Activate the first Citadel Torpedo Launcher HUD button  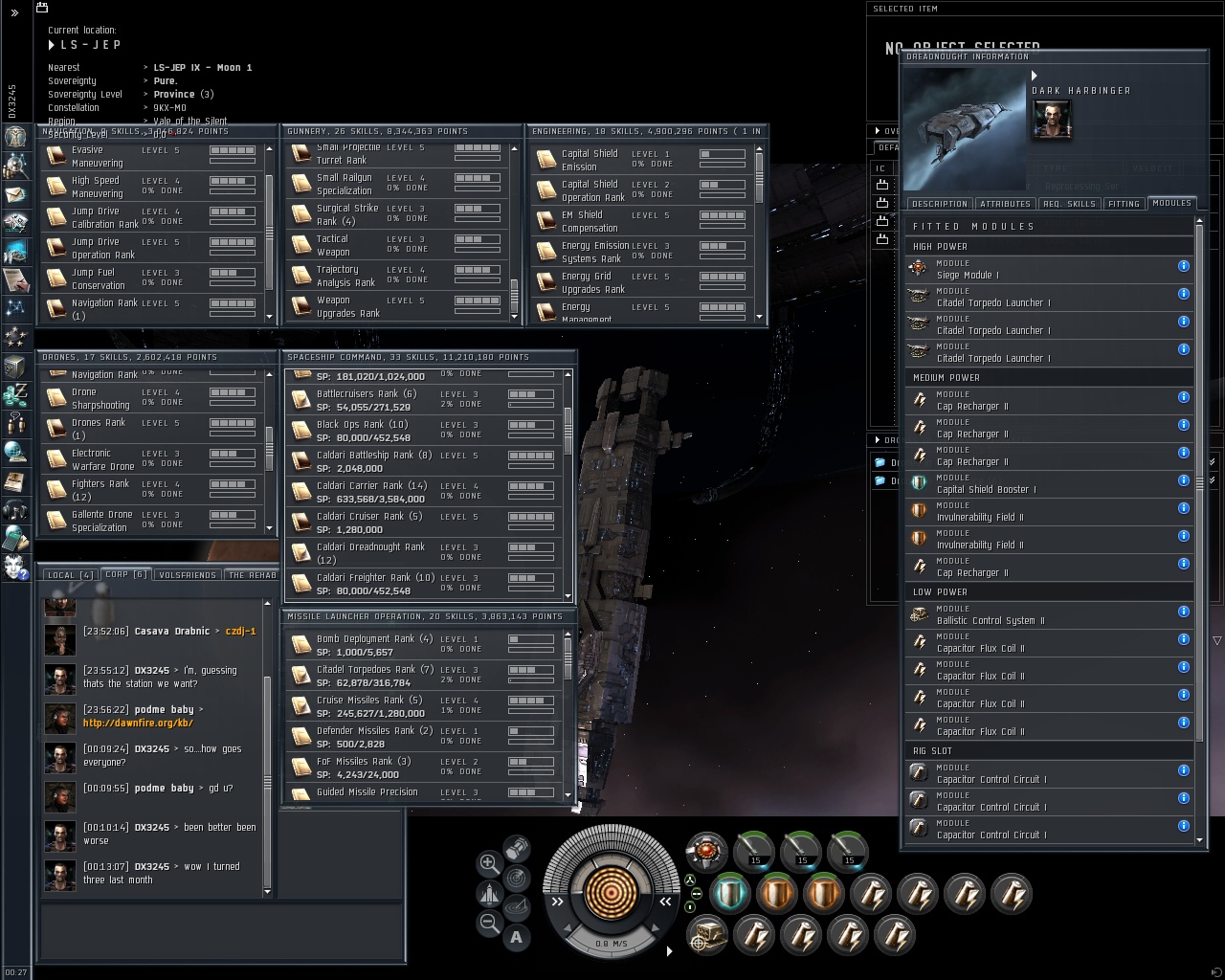[754, 852]
